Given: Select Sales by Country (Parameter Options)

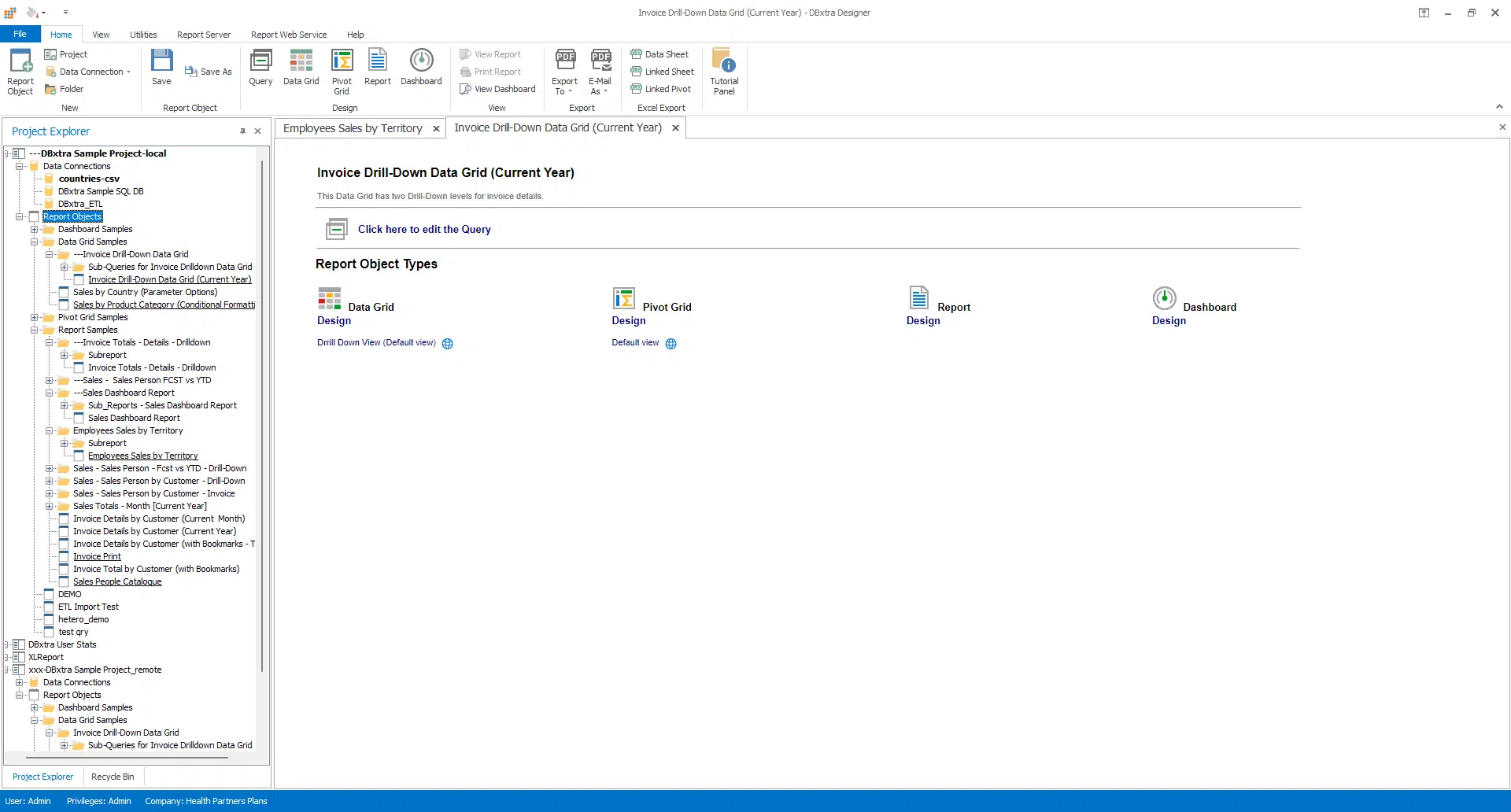Looking at the screenshot, I should click(145, 292).
